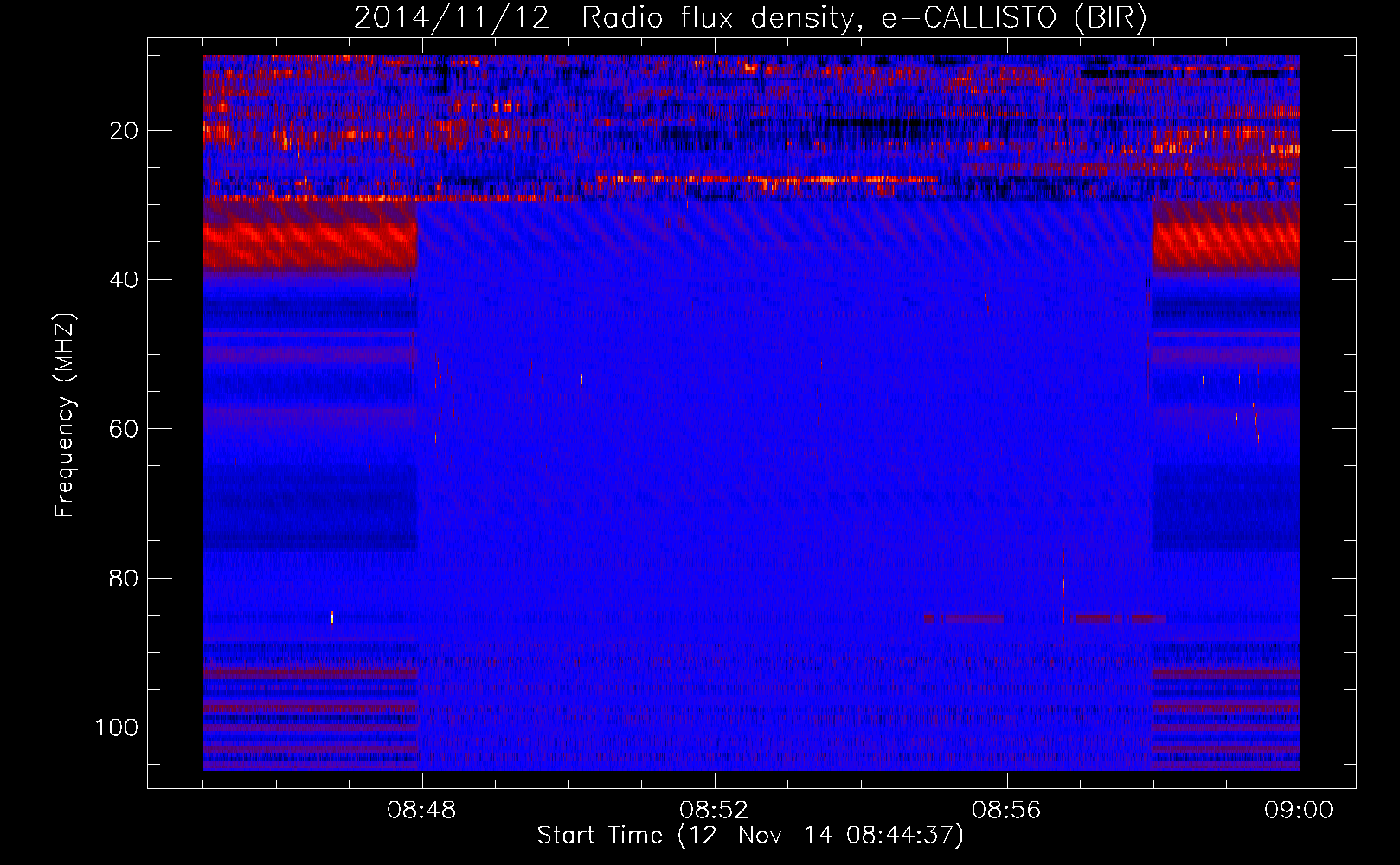Click the 08:48 time tick label
1400x865 pixels.
coord(421,811)
